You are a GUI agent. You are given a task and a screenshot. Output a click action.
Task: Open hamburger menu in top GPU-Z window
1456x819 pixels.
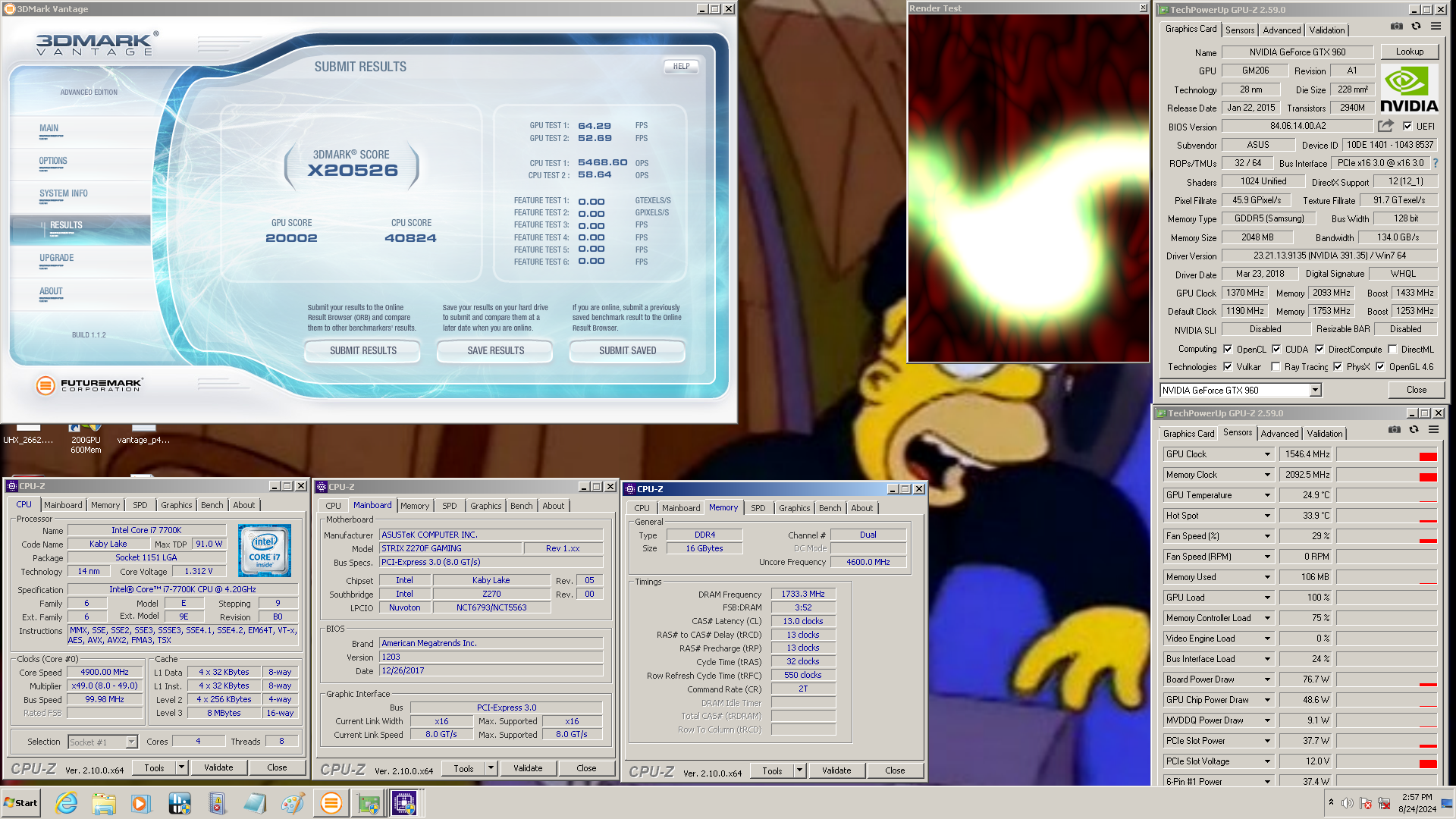pos(1436,27)
